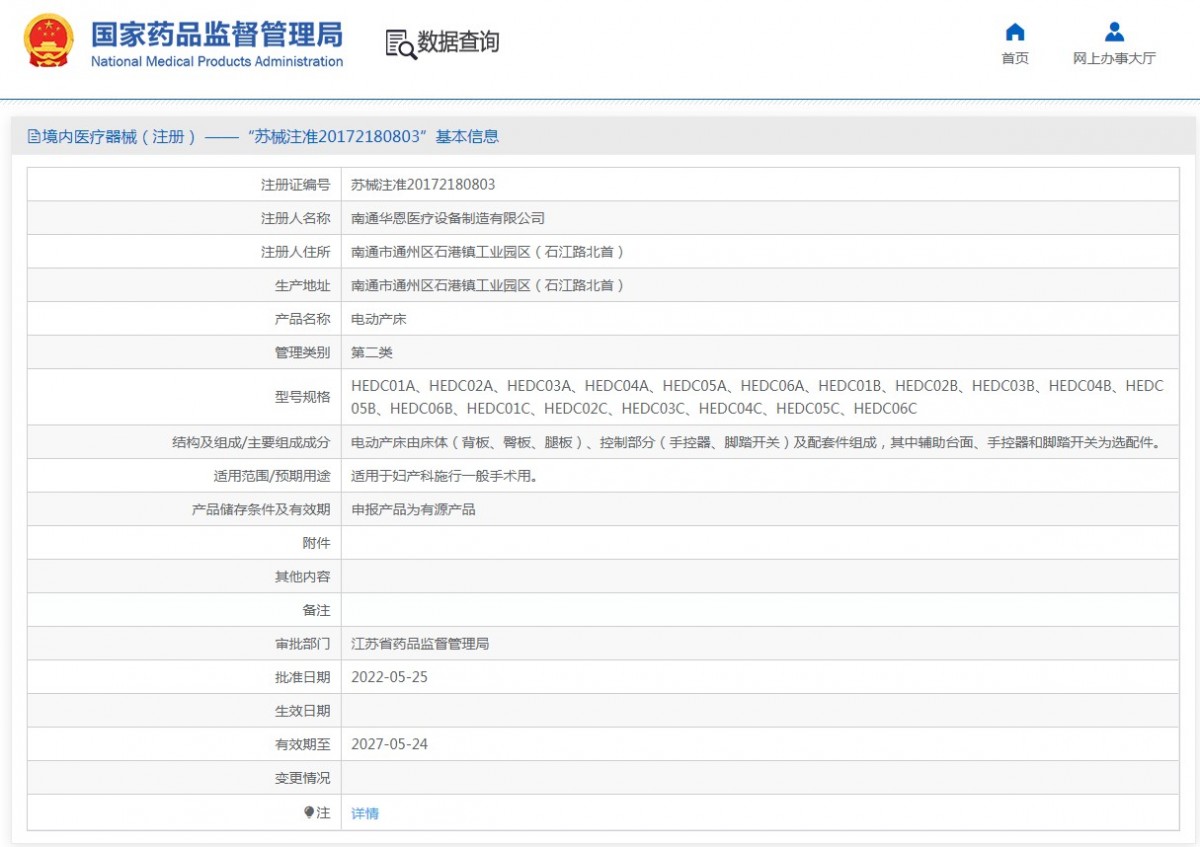1200x847 pixels.
Task: Click National Medical Products Administration text
Action: pyautogui.click(x=217, y=62)
